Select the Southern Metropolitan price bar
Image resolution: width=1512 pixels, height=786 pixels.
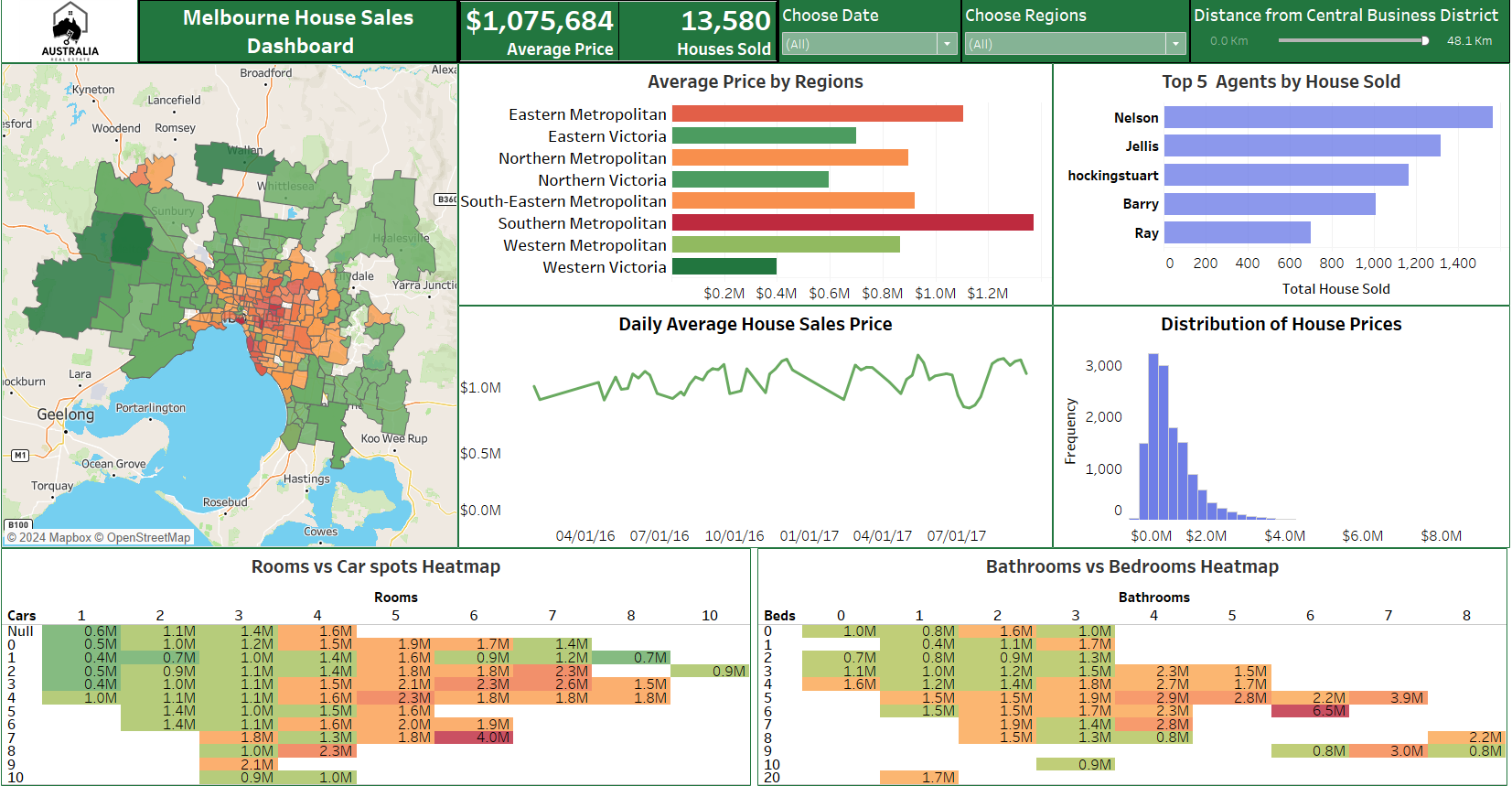tap(852, 222)
